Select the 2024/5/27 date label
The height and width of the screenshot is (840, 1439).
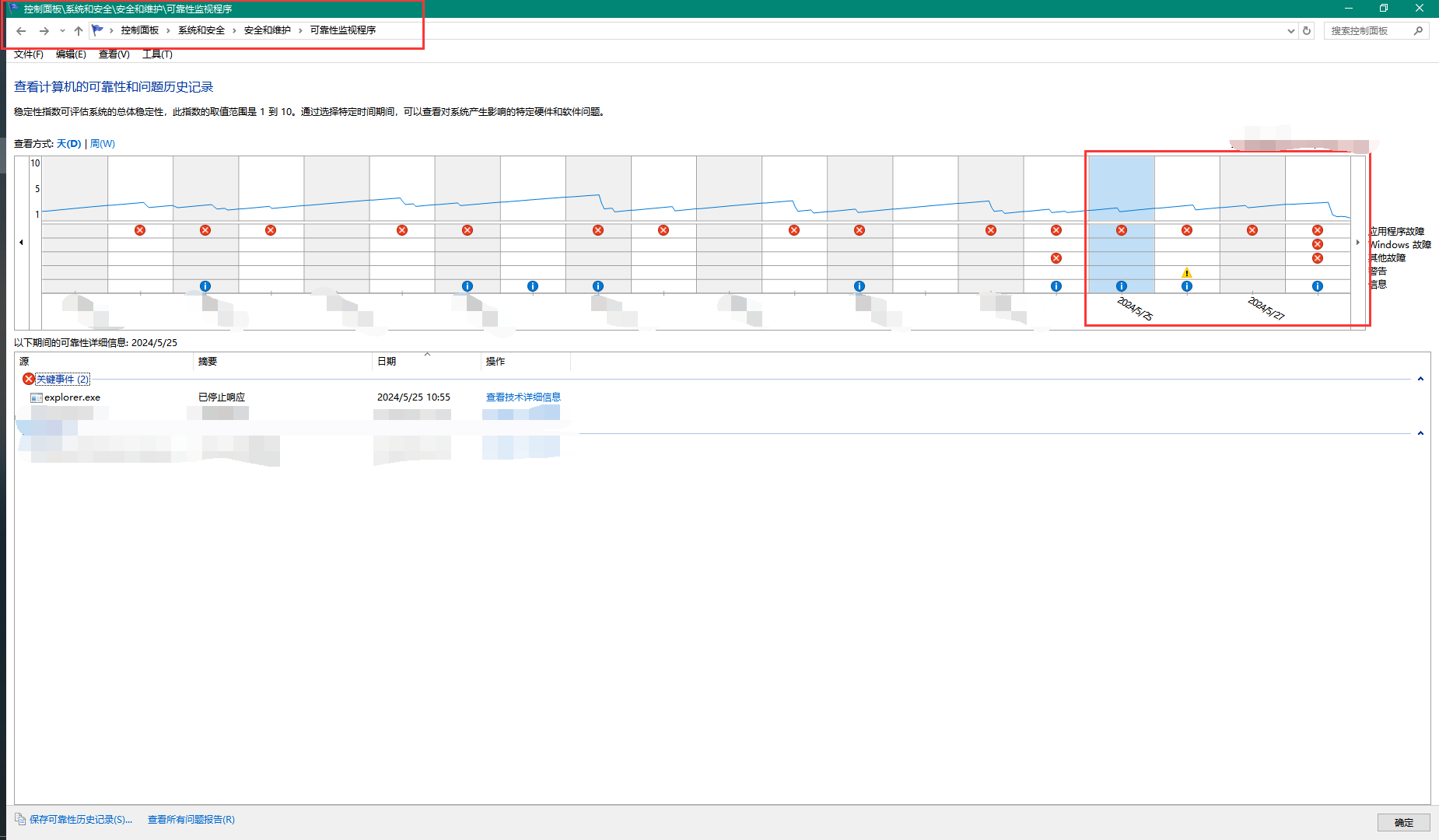click(1266, 309)
